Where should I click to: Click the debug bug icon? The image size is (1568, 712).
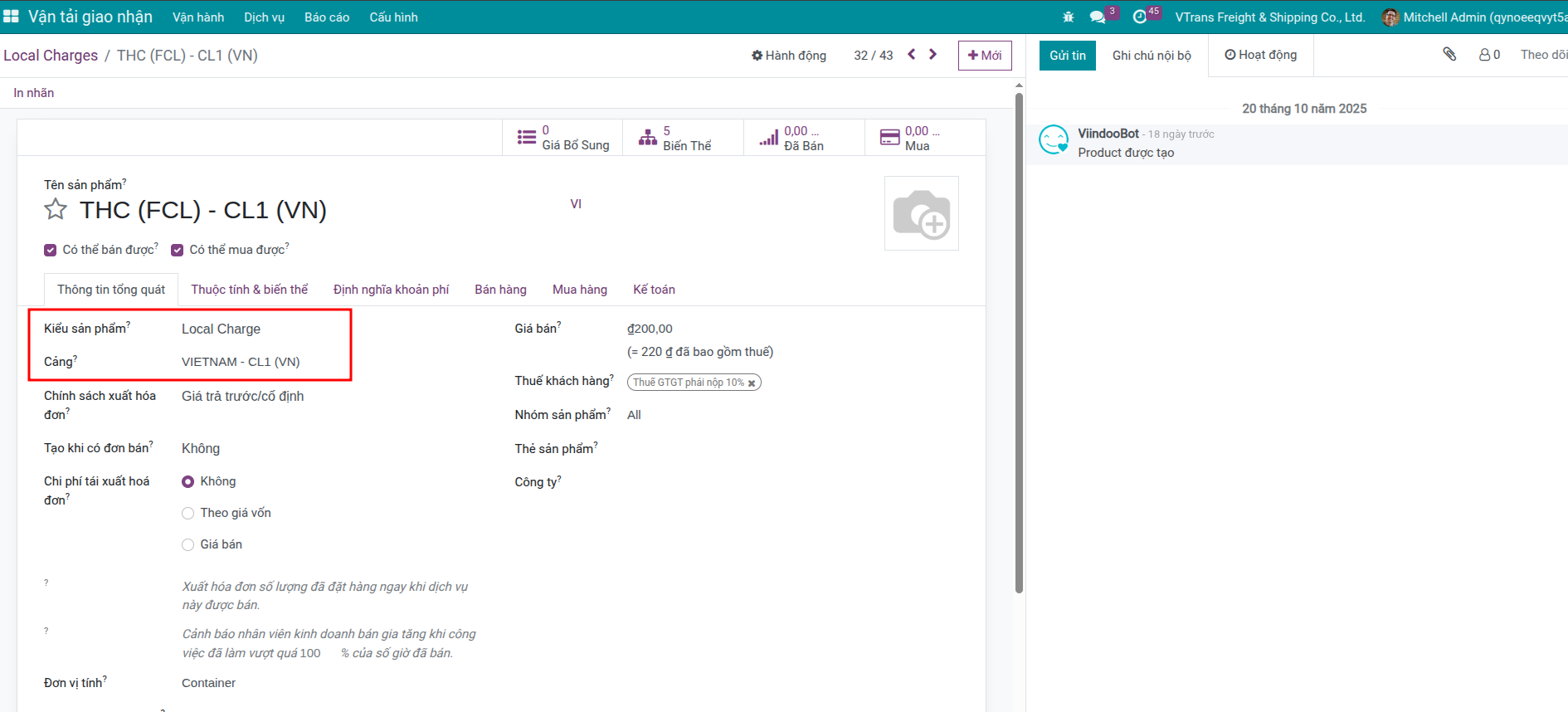tap(1068, 17)
